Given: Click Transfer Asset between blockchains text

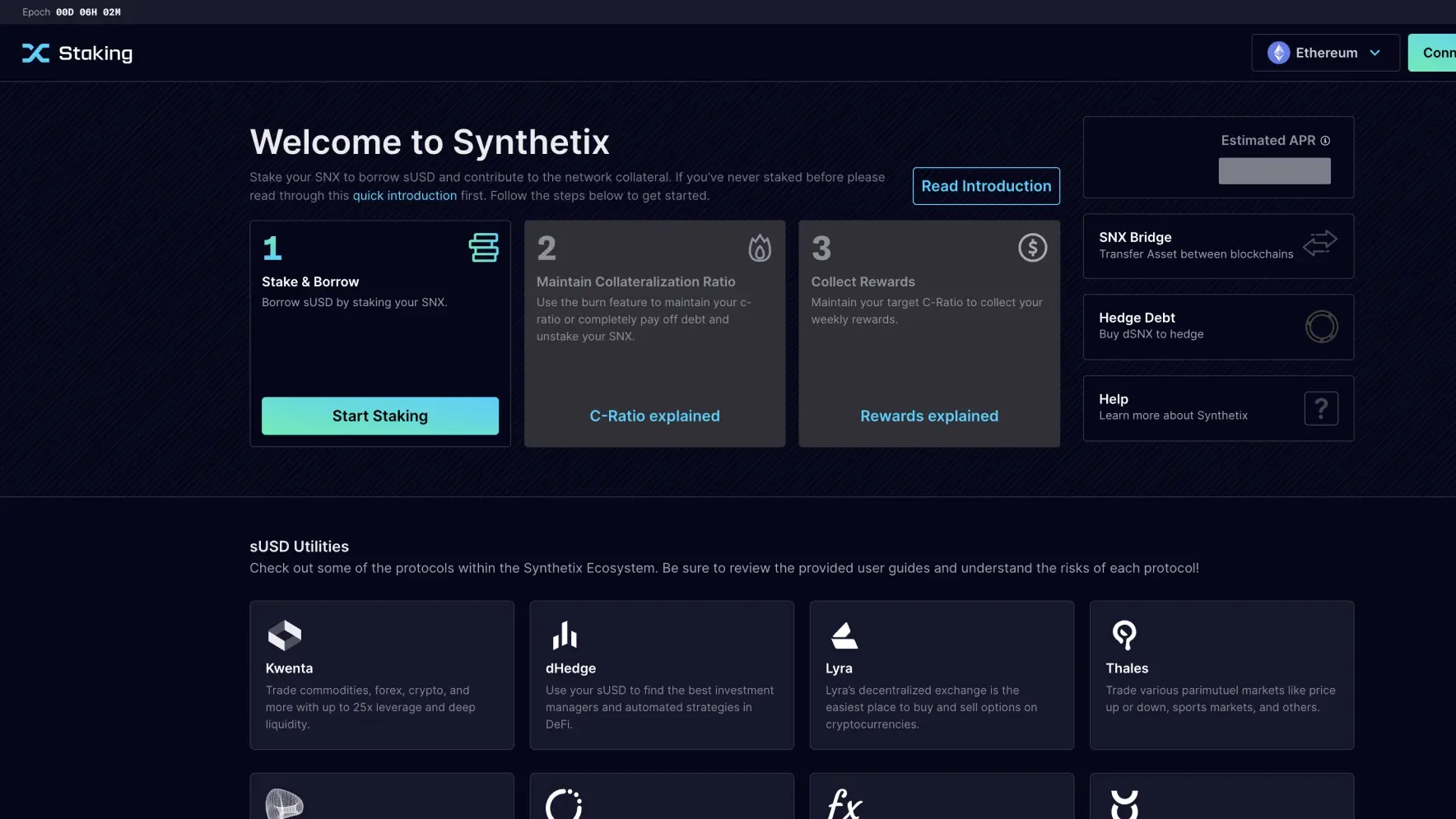Looking at the screenshot, I should coord(1196,254).
